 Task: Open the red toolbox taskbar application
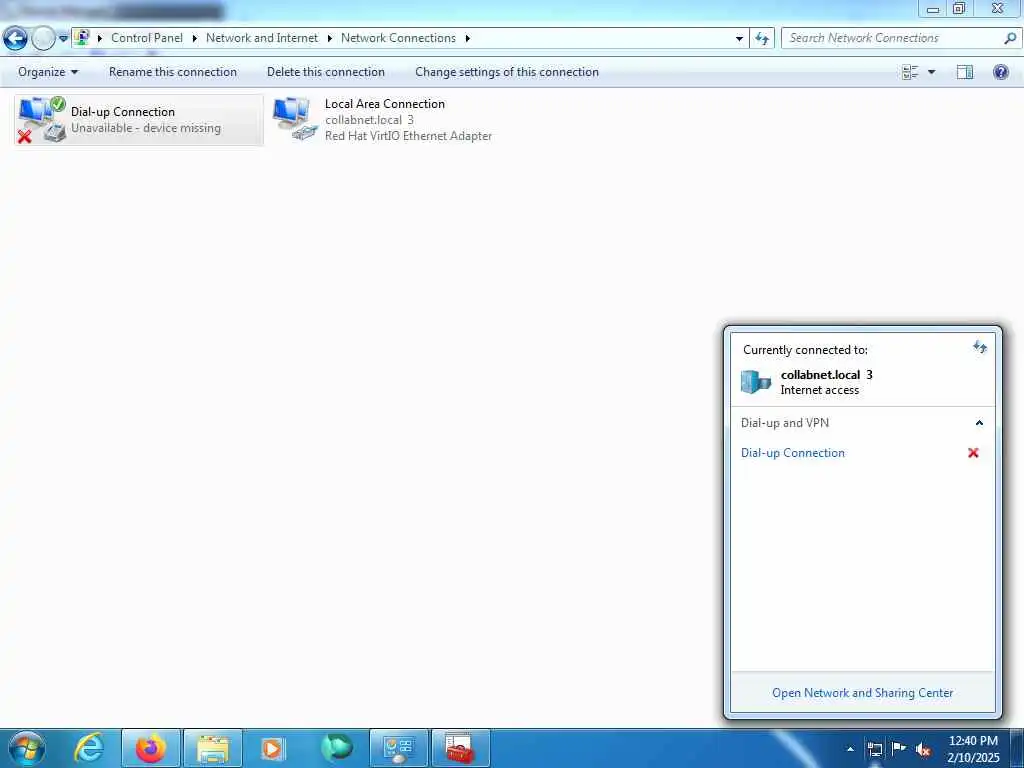click(x=460, y=748)
